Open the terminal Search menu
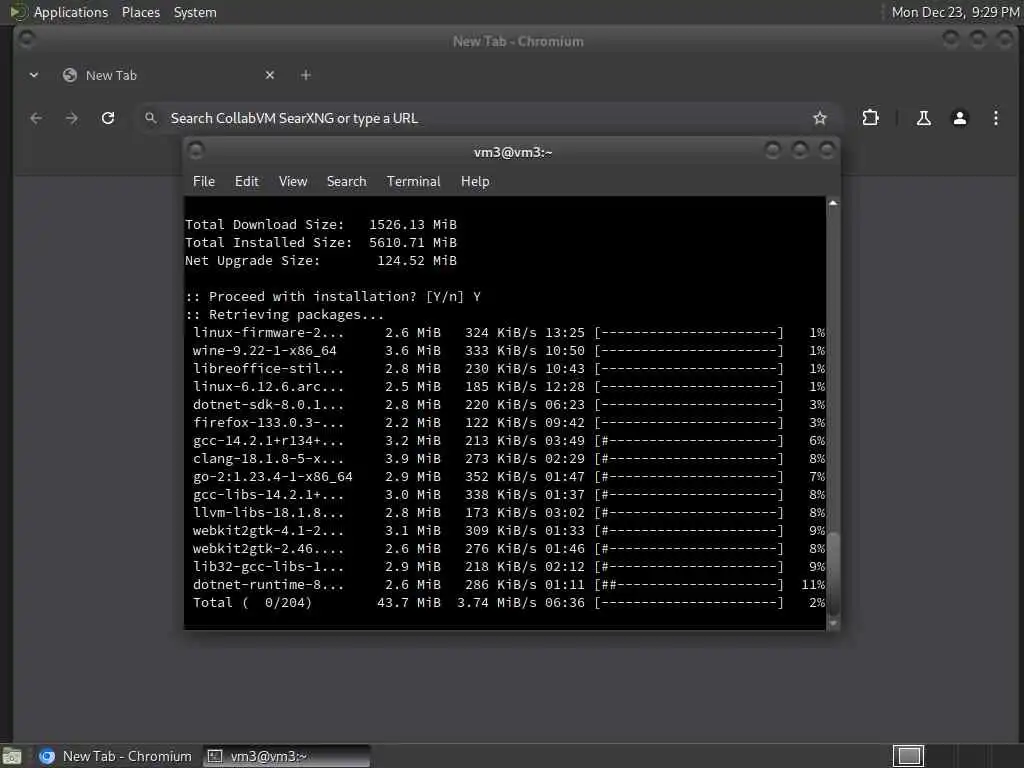 pyautogui.click(x=346, y=182)
